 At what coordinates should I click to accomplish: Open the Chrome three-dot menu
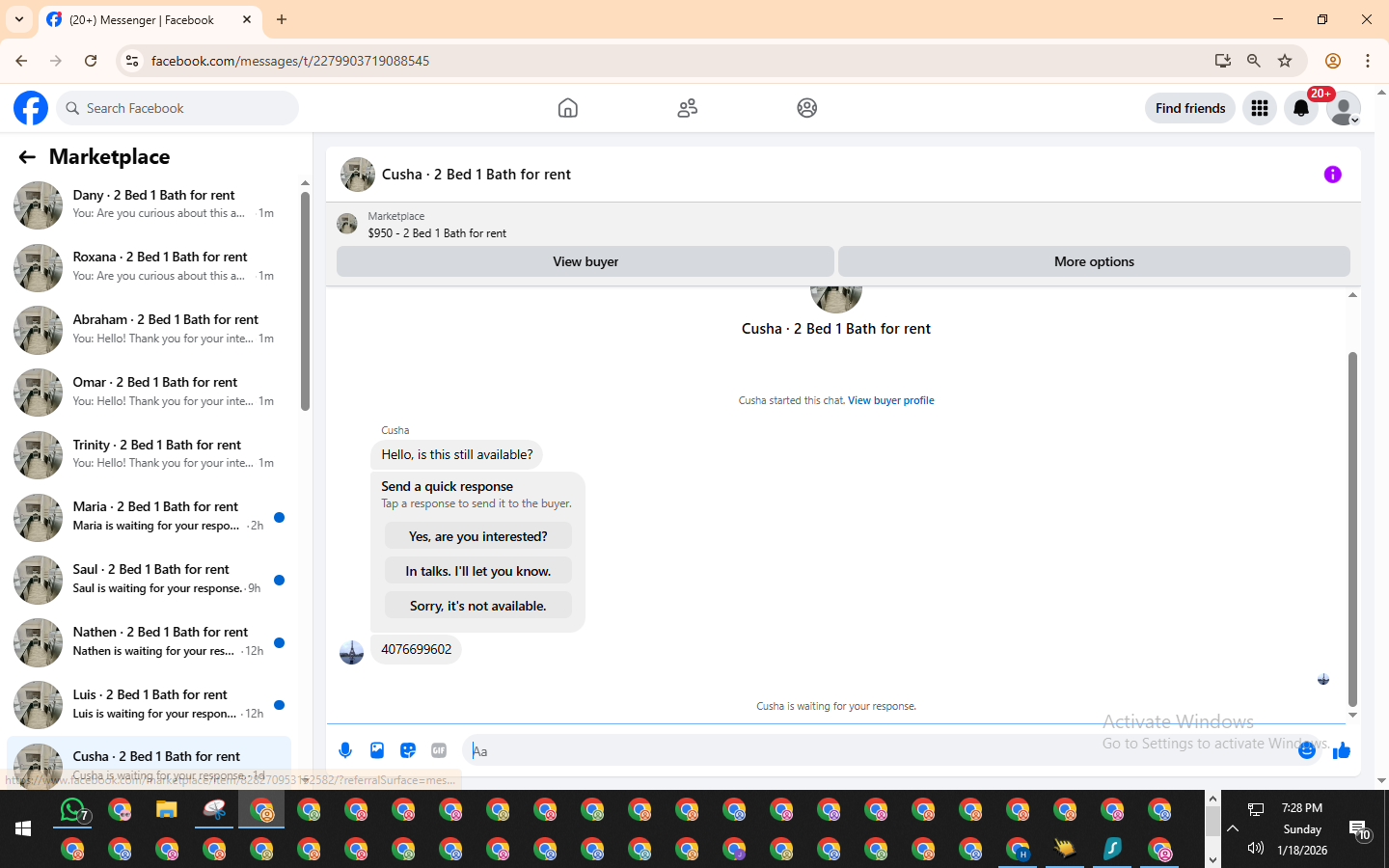(x=1368, y=61)
